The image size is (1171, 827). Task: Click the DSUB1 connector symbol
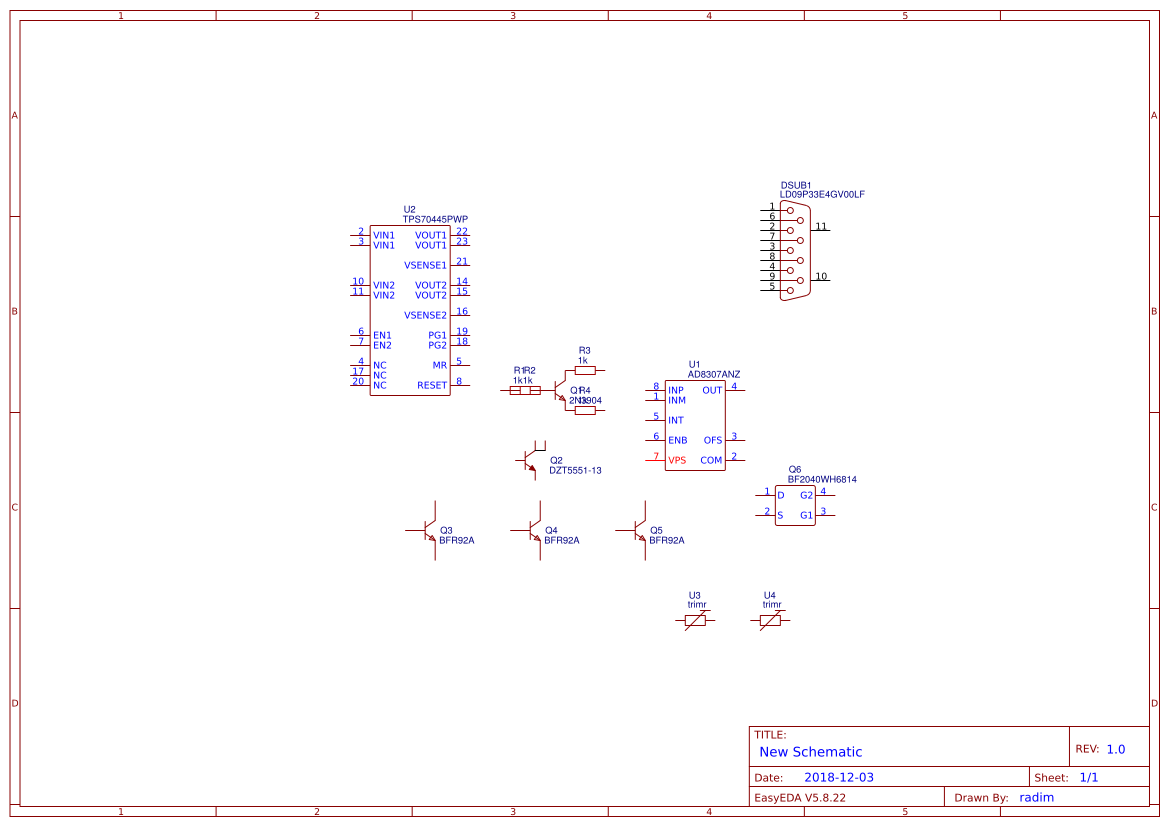pyautogui.click(x=795, y=250)
